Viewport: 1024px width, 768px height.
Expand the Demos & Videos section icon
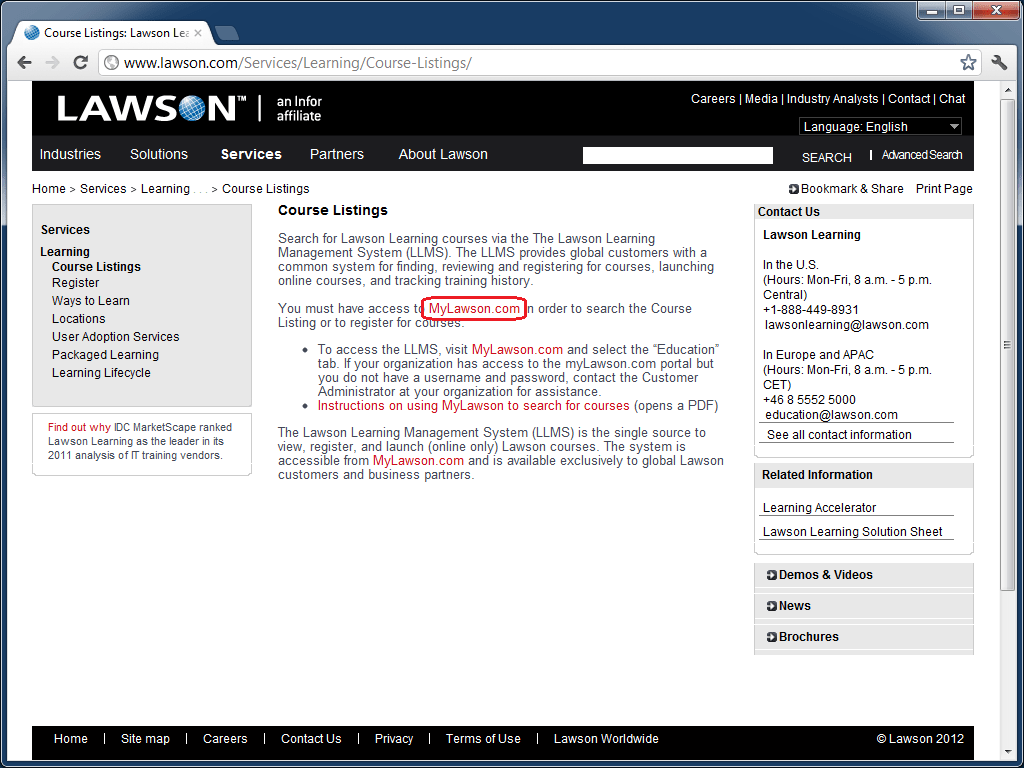[x=770, y=575]
